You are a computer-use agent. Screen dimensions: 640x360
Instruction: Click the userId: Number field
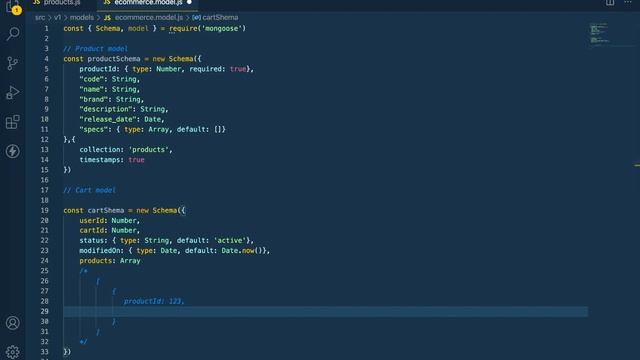coord(109,220)
